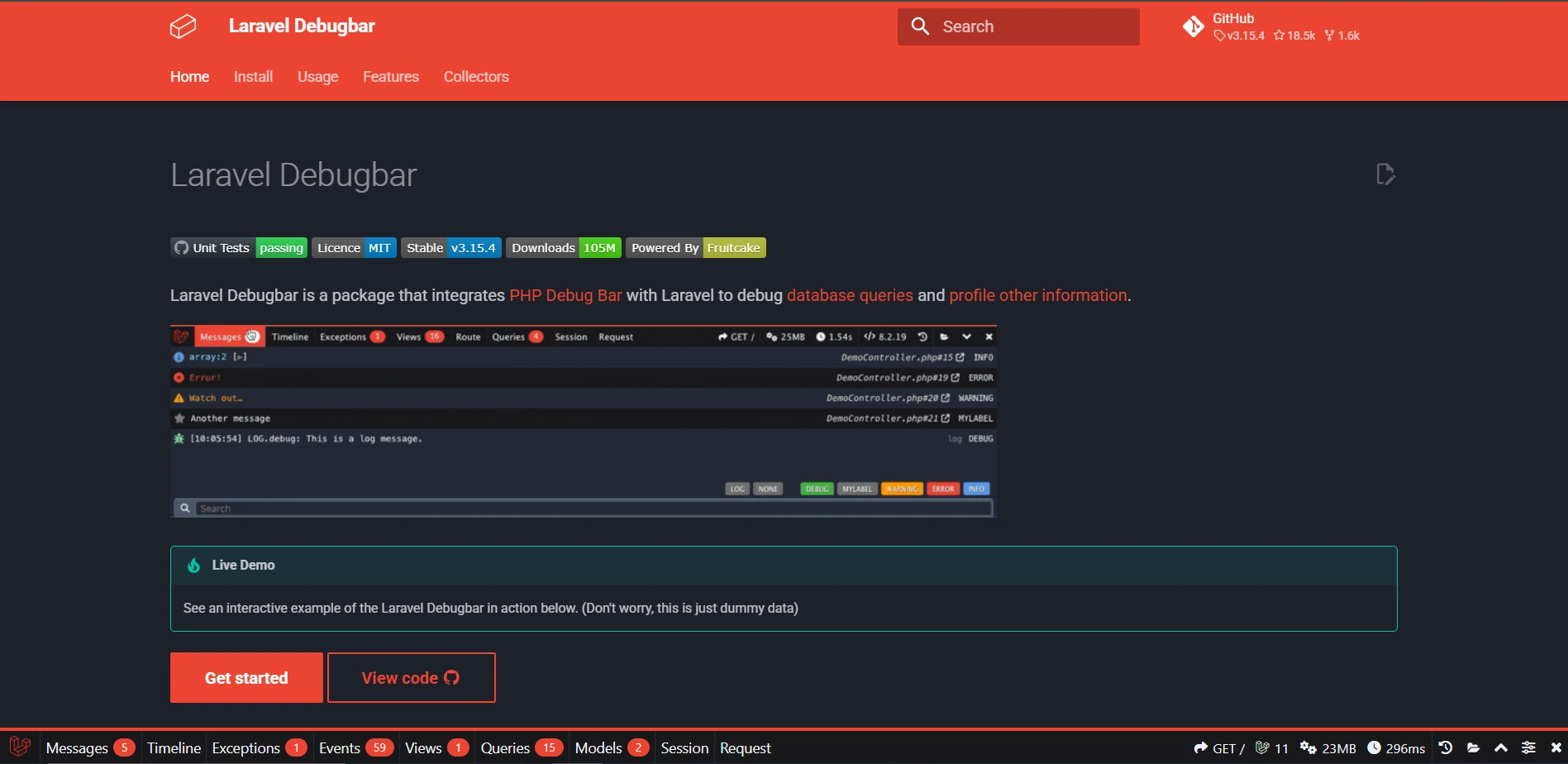Follow the PHP Debug Bar link
The width and height of the screenshot is (1568, 764).
pyautogui.click(x=565, y=295)
